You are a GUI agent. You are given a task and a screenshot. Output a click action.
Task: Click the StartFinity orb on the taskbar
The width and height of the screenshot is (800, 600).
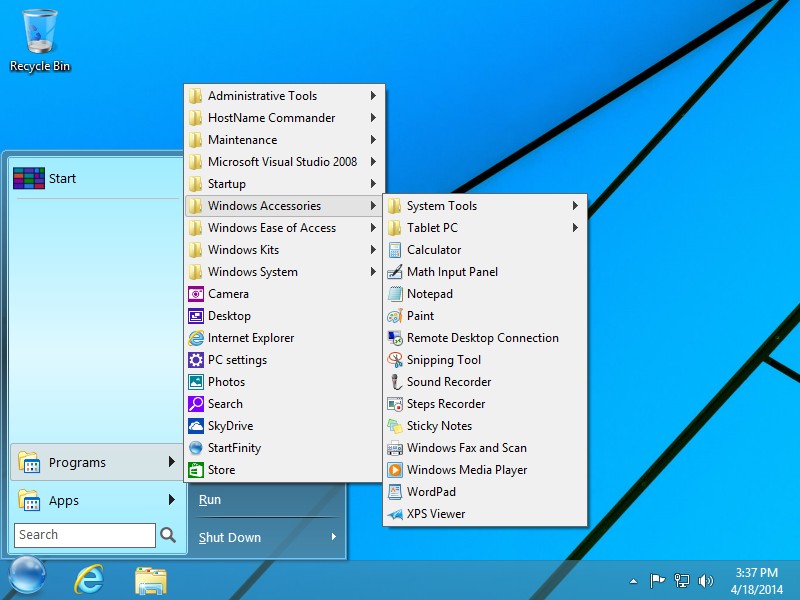click(x=27, y=576)
